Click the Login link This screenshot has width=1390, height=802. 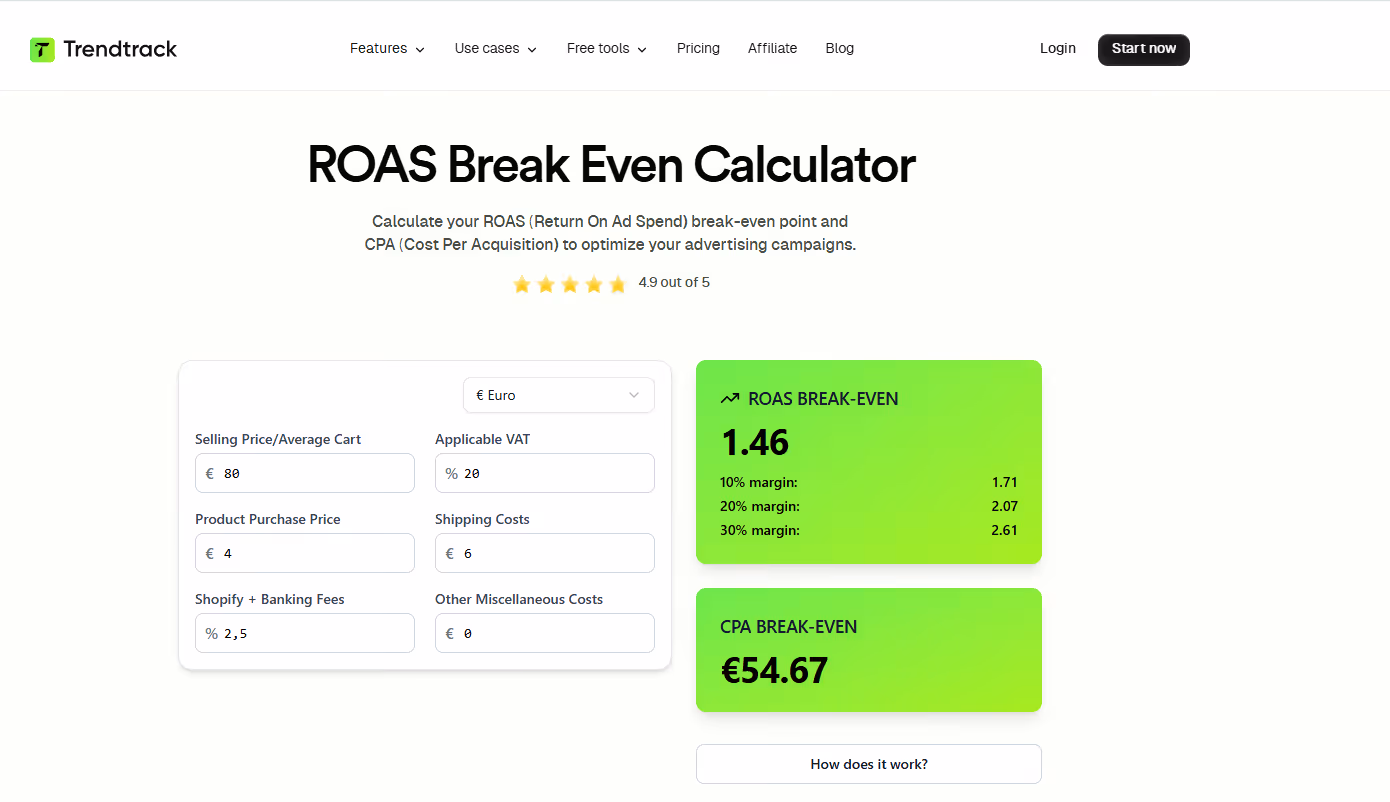[x=1057, y=48]
